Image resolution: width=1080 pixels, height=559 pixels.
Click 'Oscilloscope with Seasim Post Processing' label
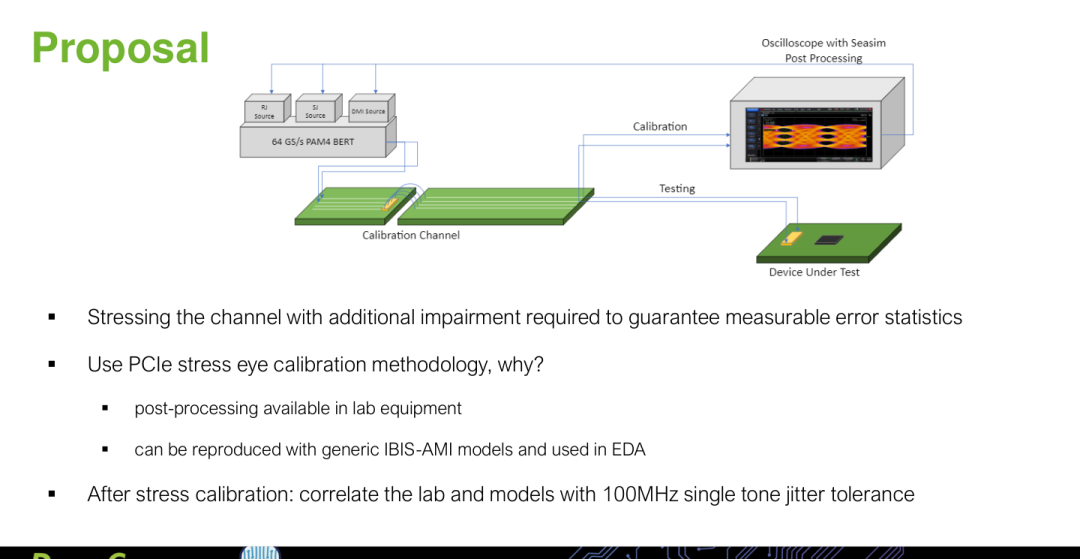click(x=823, y=50)
